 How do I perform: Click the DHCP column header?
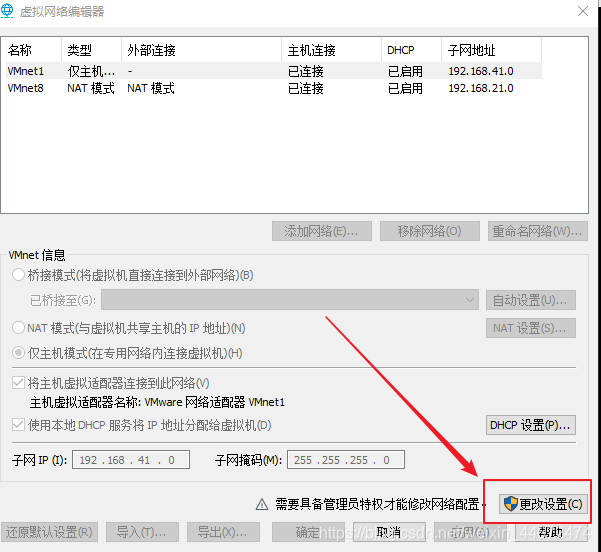tap(411, 50)
